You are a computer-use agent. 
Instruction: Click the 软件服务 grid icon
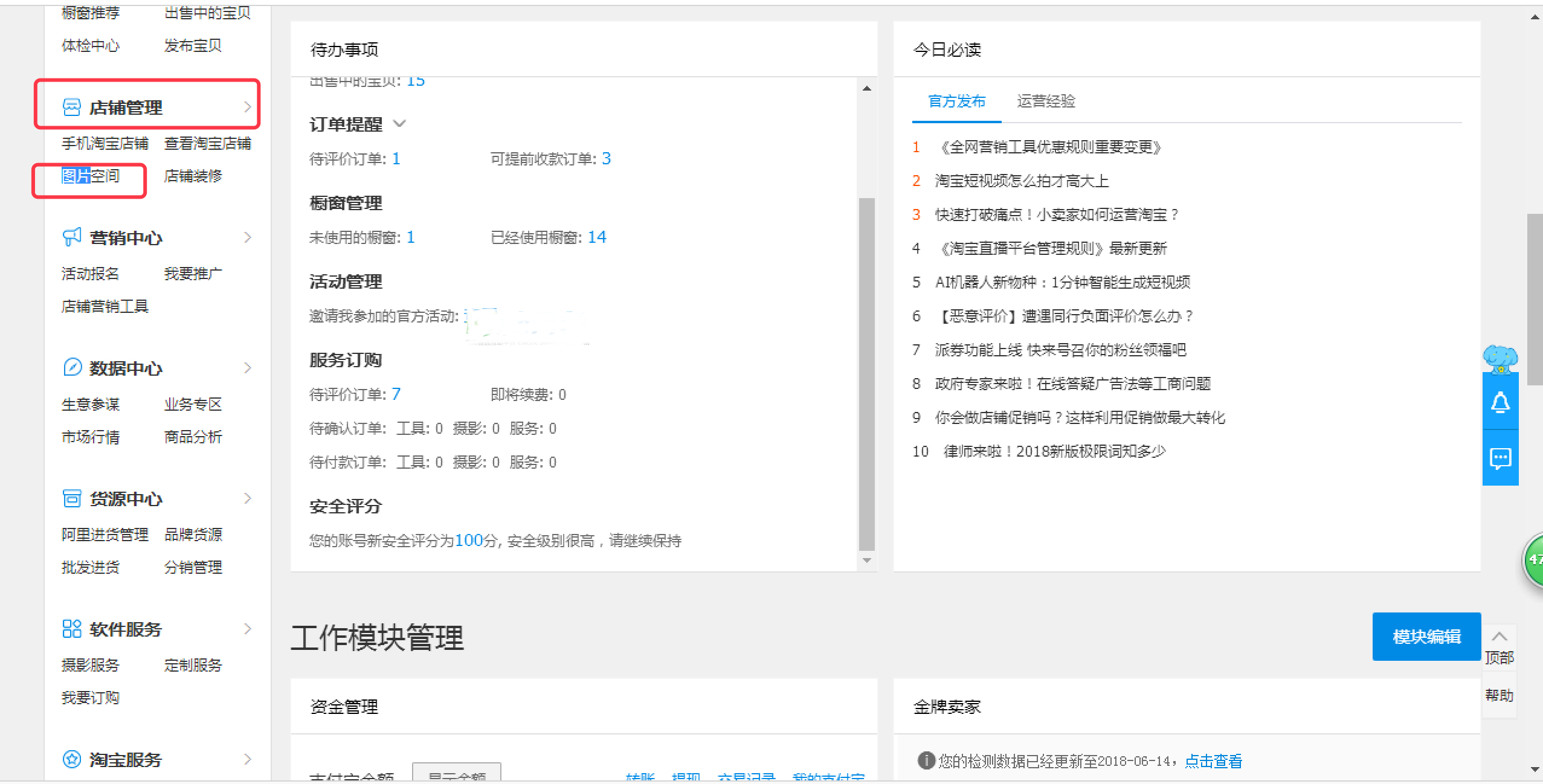pos(71,629)
